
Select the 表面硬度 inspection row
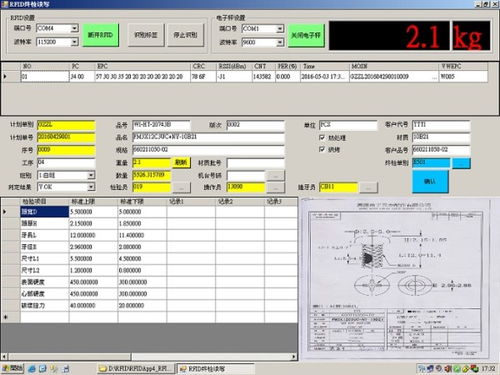click(150, 282)
